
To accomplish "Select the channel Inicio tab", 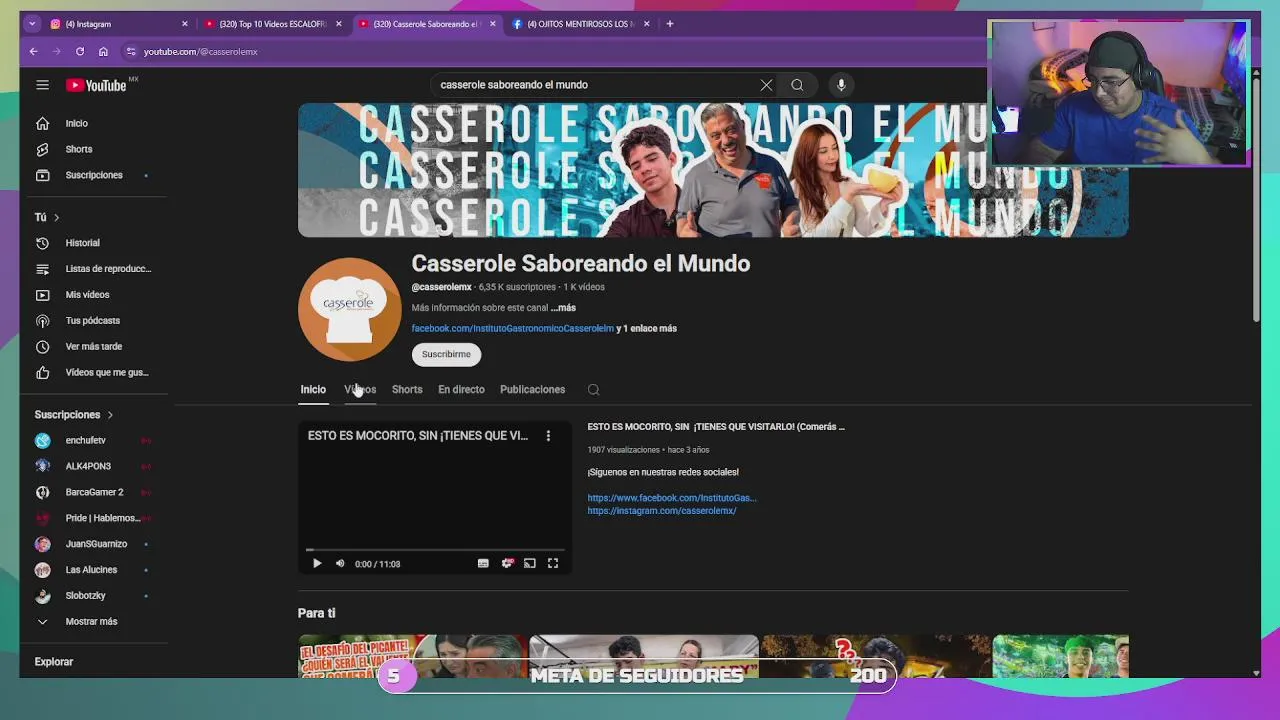I will tap(313, 390).
